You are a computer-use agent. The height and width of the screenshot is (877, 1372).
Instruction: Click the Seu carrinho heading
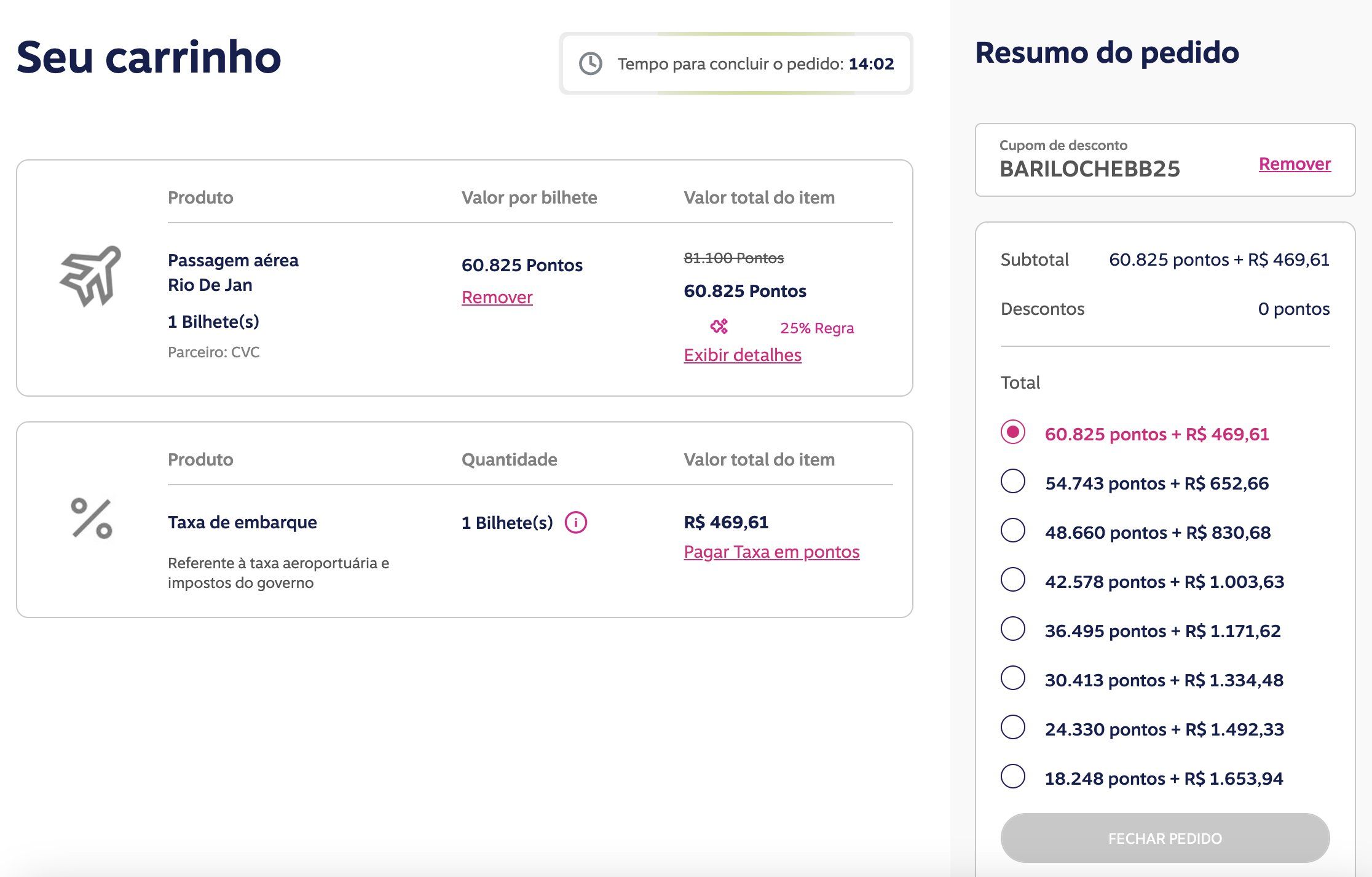(149, 57)
